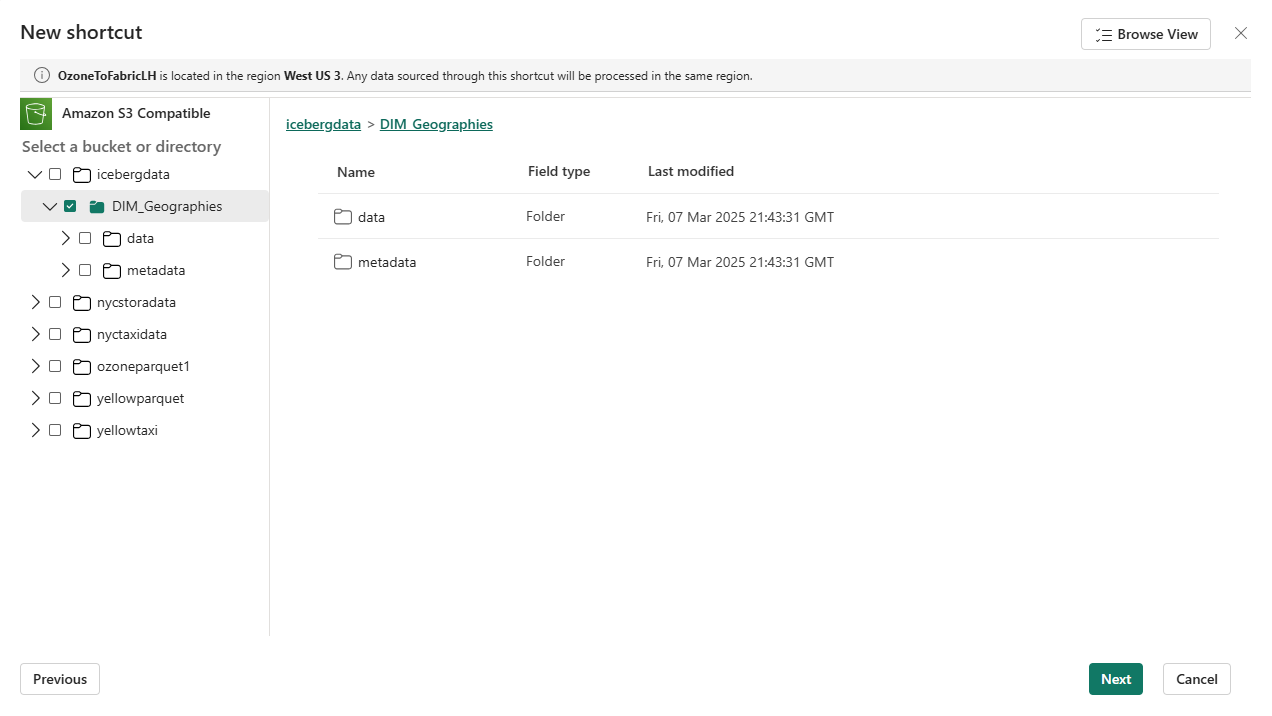Screen dimensions: 1272x716
Task: Click the folder icon beside icebergdata
Action: click(81, 174)
